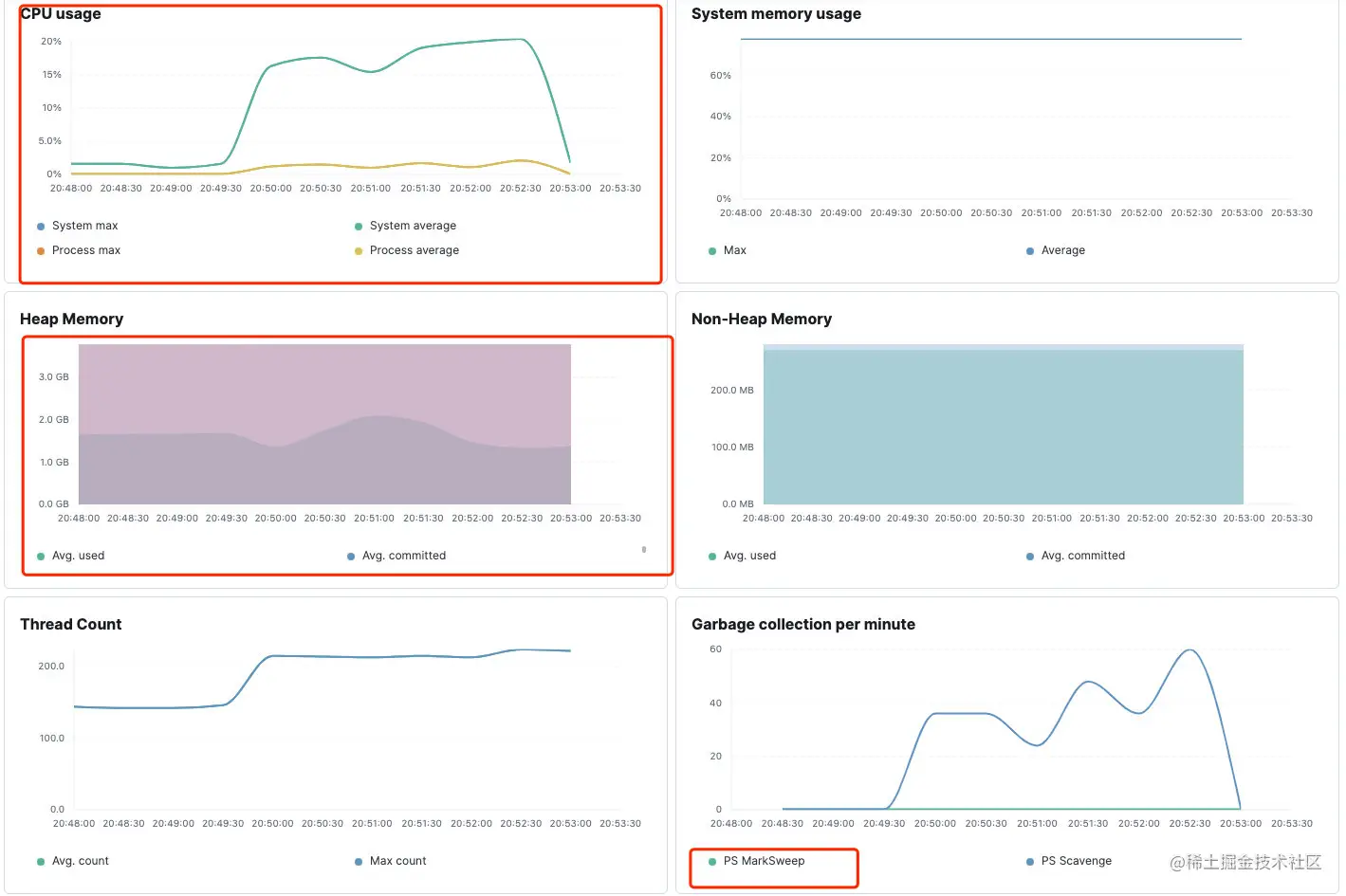Toggle the PS MarkSweep garbage collection series
The image size is (1346, 896).
757,861
